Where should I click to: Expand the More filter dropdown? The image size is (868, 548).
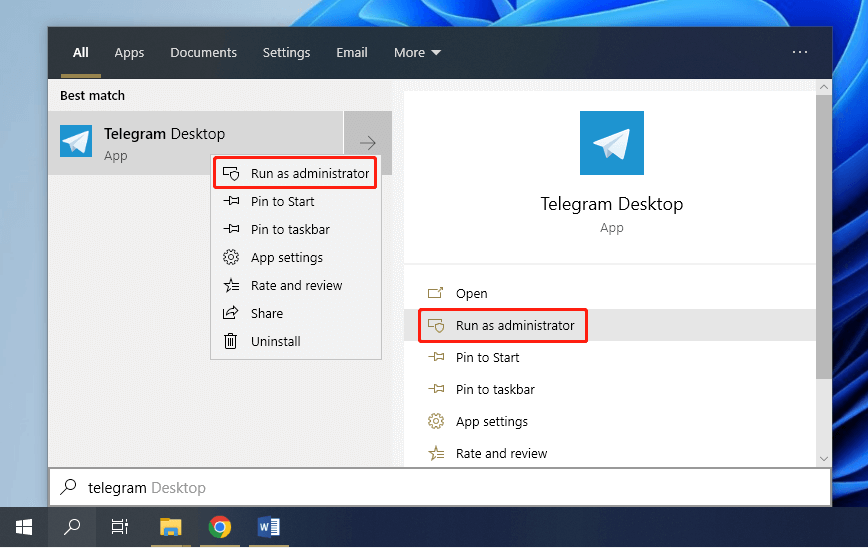pyautogui.click(x=417, y=53)
